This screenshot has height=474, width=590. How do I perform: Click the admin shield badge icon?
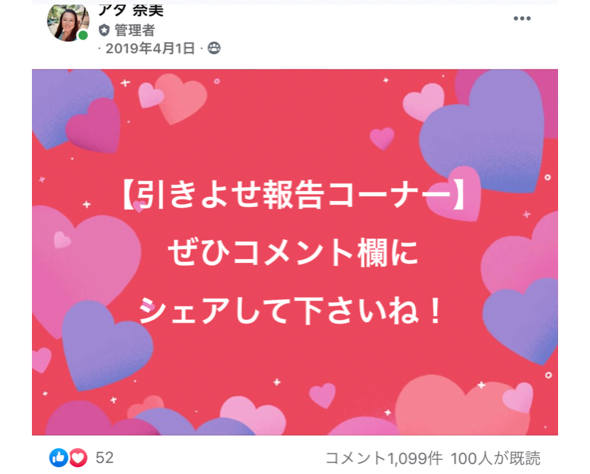point(104,30)
